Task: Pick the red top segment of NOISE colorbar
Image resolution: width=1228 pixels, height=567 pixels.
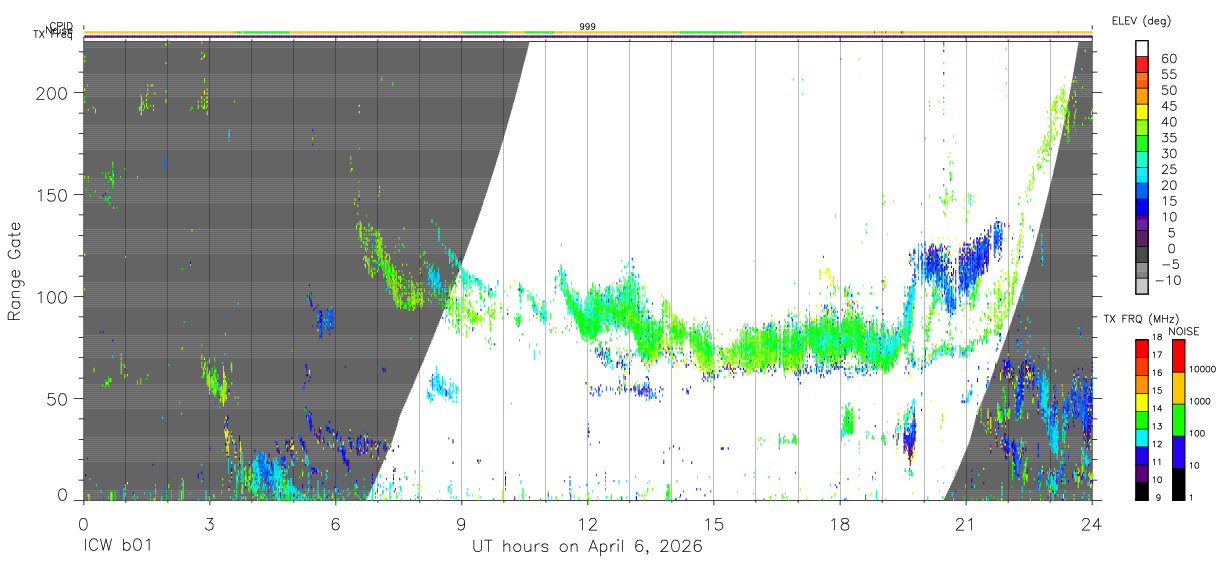Action: (1179, 356)
